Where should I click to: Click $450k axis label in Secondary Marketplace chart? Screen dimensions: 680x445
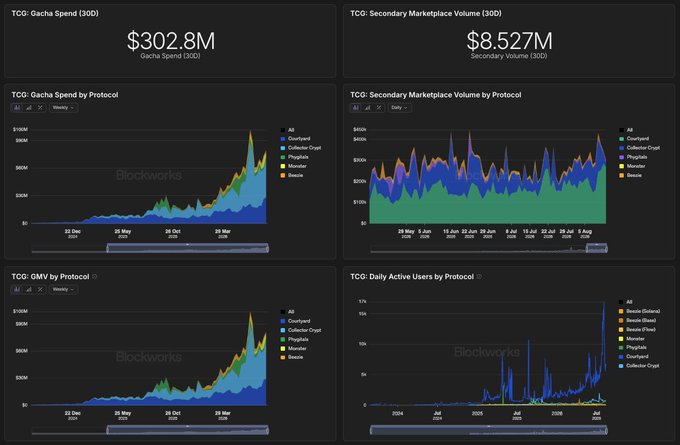pos(360,129)
